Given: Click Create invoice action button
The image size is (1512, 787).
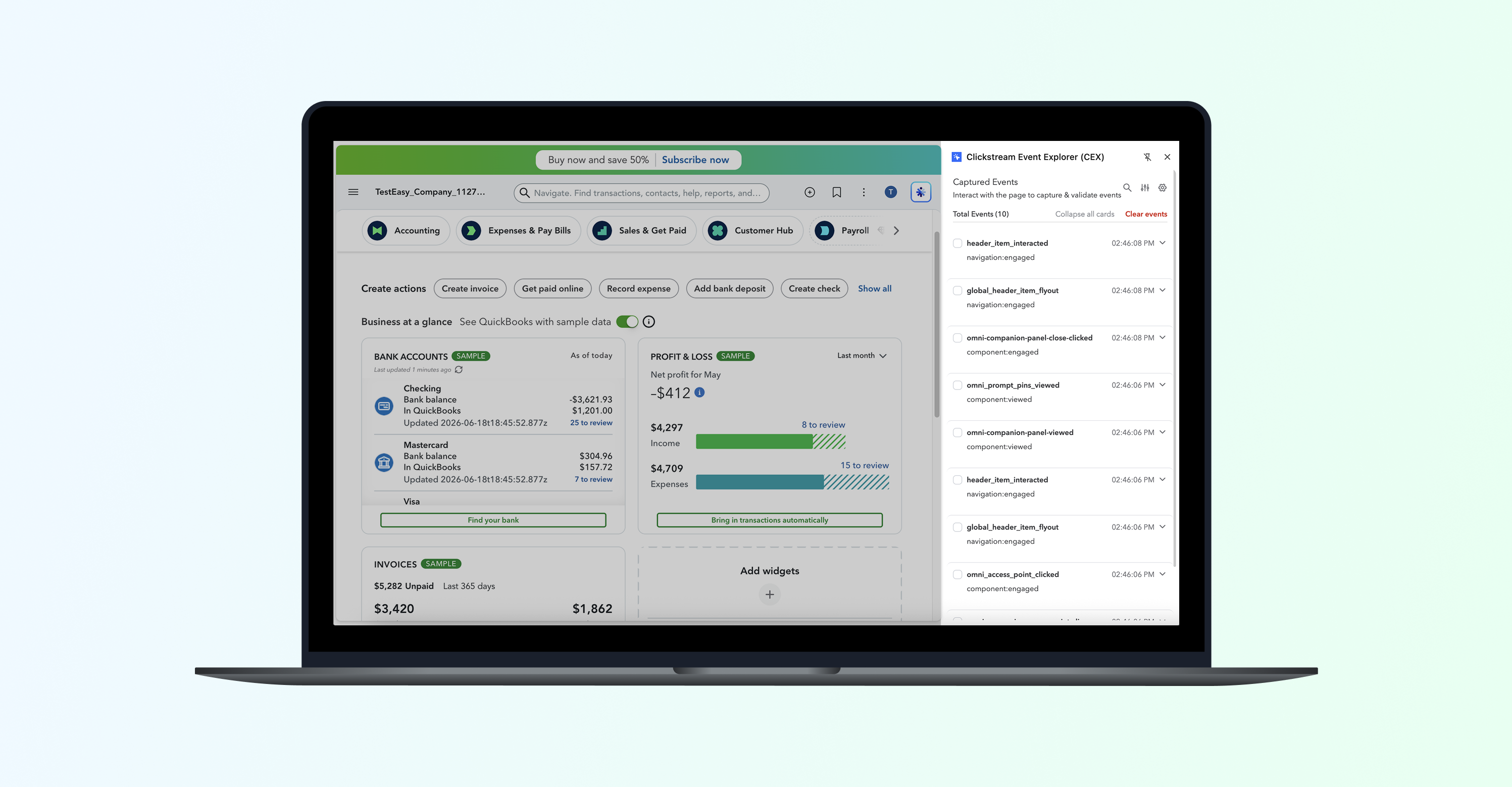Looking at the screenshot, I should 470,288.
